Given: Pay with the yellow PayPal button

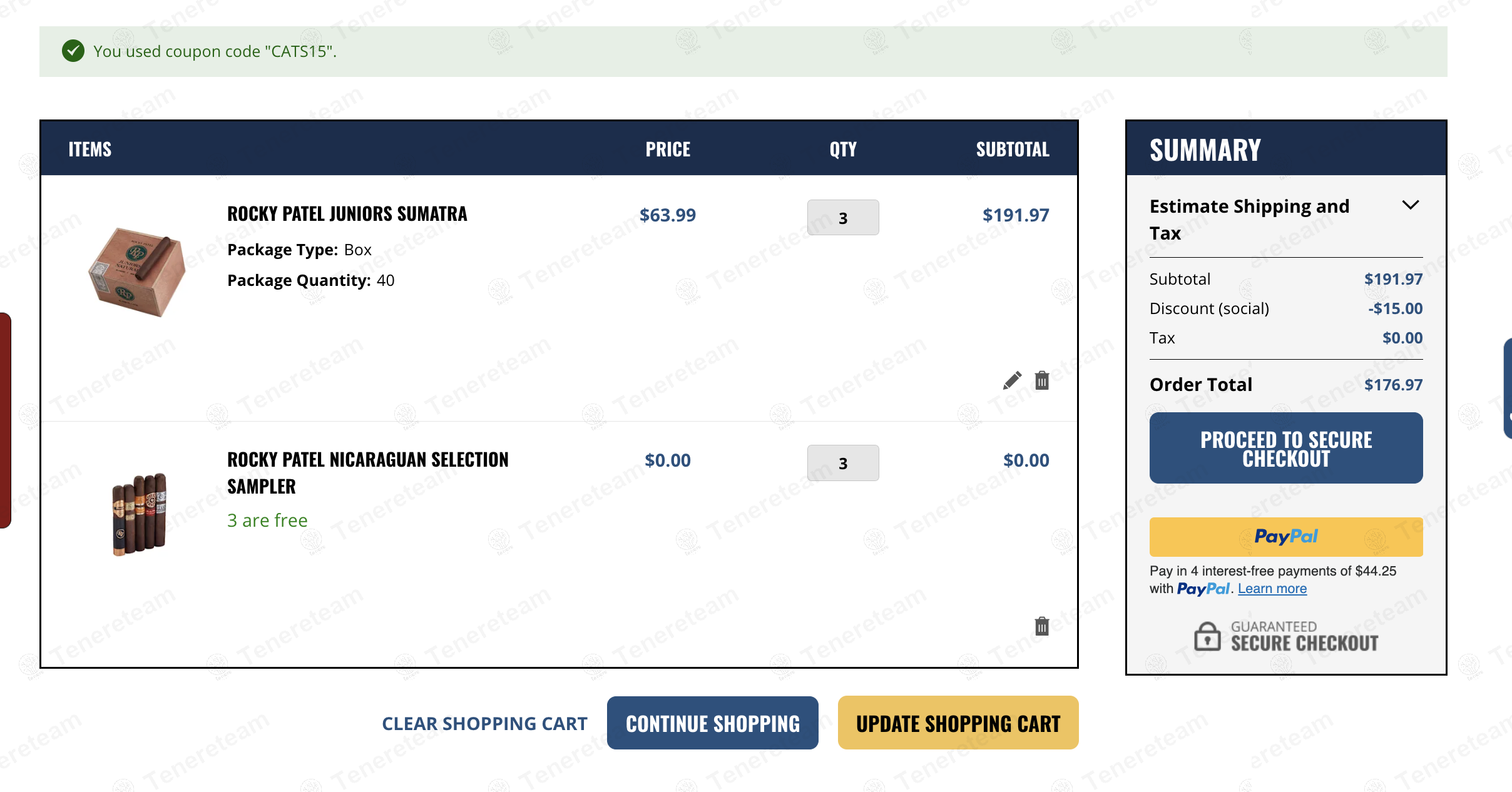Looking at the screenshot, I should tap(1285, 537).
